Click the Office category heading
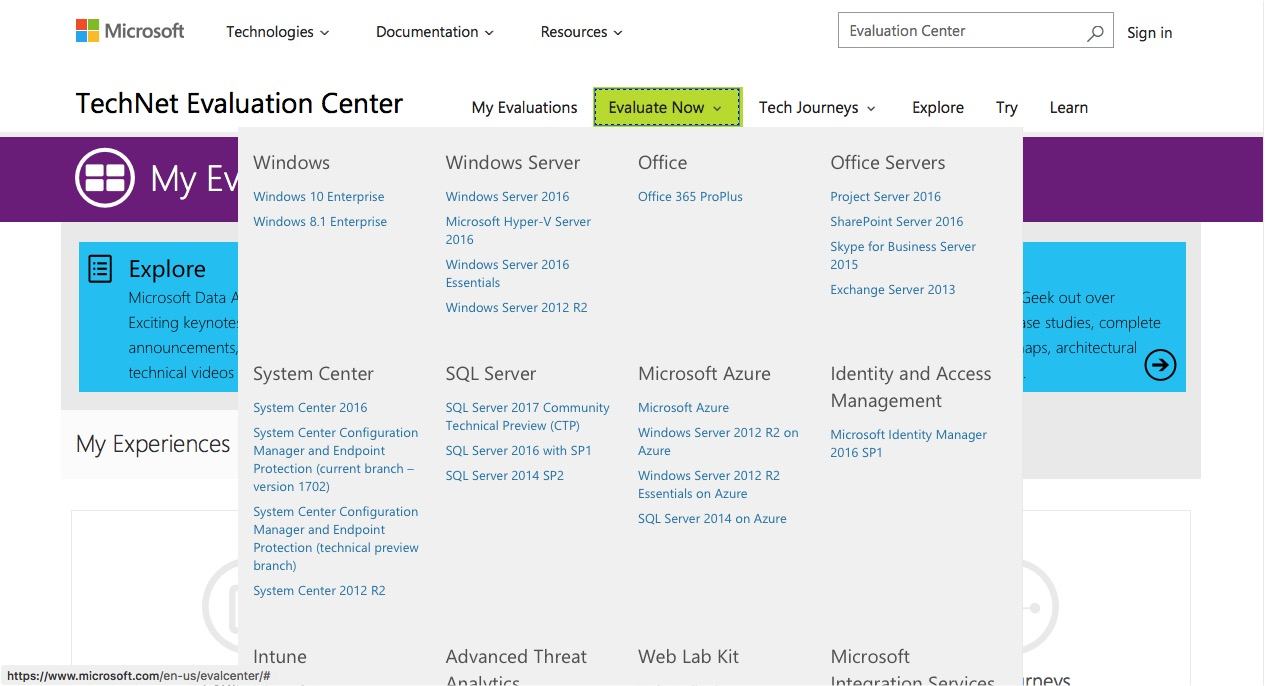 pos(663,163)
